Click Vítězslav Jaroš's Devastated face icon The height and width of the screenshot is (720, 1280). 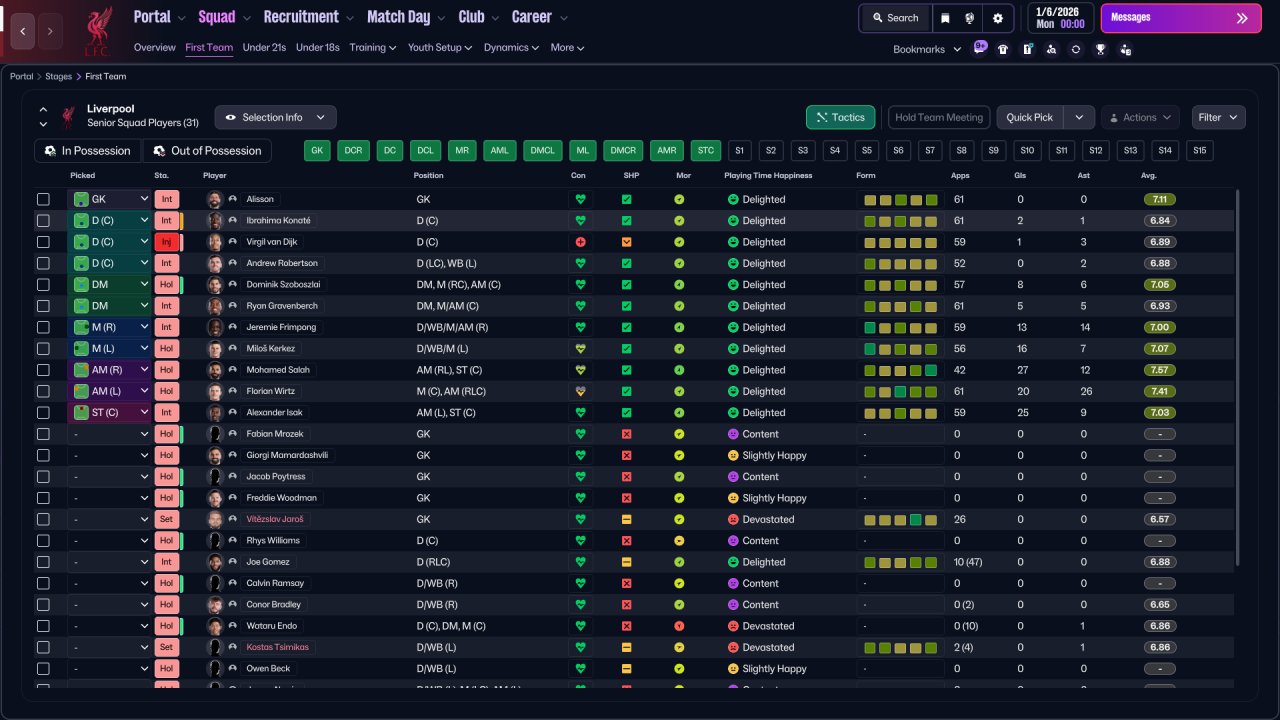click(x=733, y=520)
